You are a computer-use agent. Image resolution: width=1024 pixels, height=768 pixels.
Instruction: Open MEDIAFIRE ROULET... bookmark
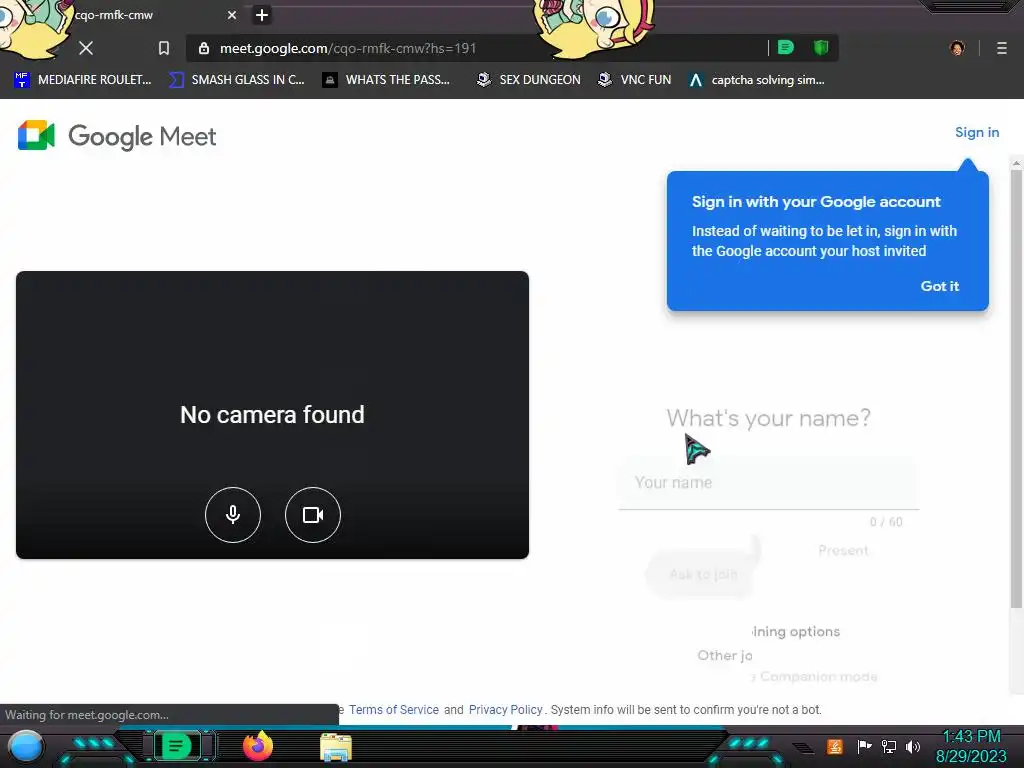[x=82, y=80]
